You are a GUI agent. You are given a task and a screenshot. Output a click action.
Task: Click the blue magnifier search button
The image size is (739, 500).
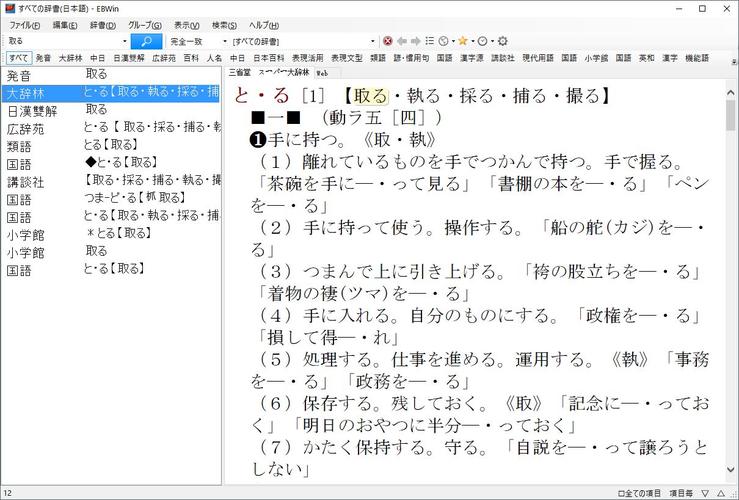click(146, 41)
